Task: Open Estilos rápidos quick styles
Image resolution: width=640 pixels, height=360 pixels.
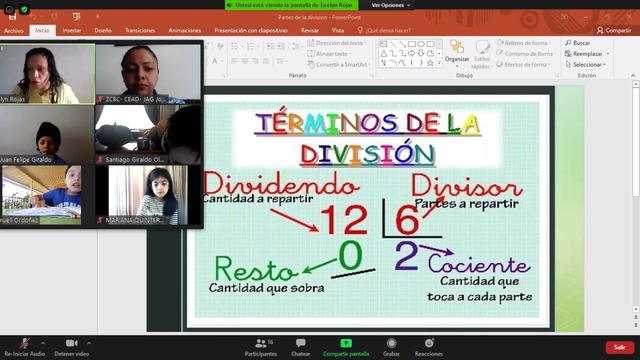Action: click(482, 54)
